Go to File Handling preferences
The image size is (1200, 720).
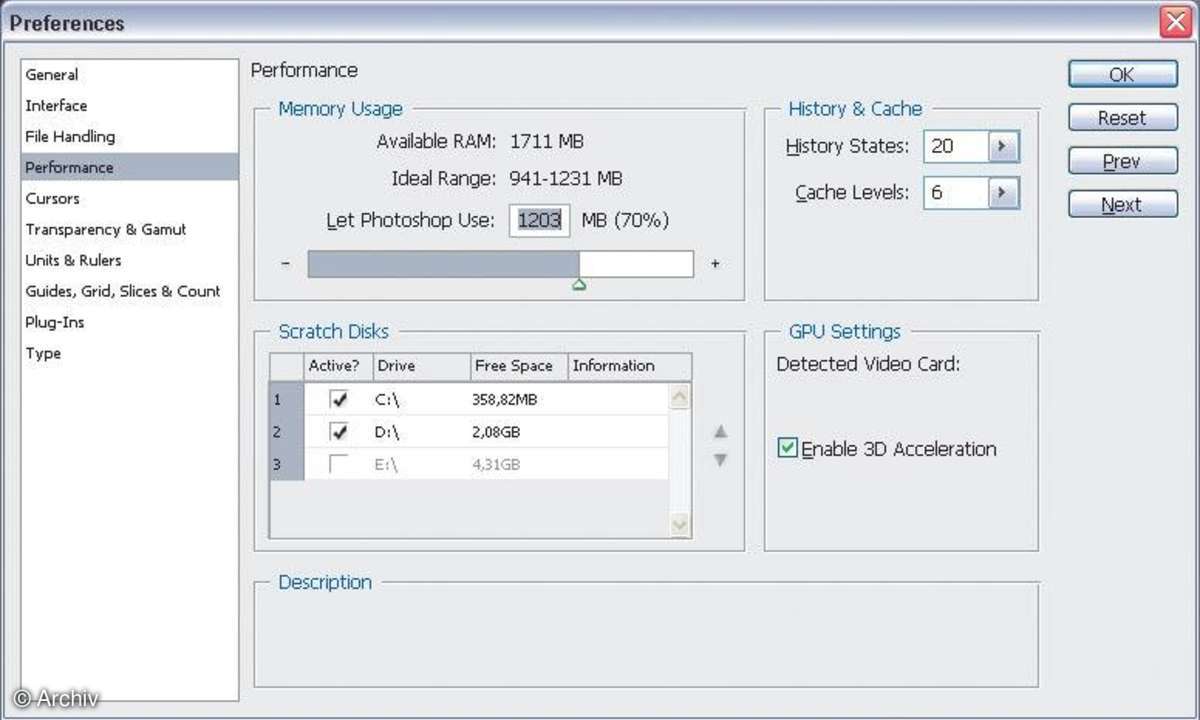[x=70, y=137]
